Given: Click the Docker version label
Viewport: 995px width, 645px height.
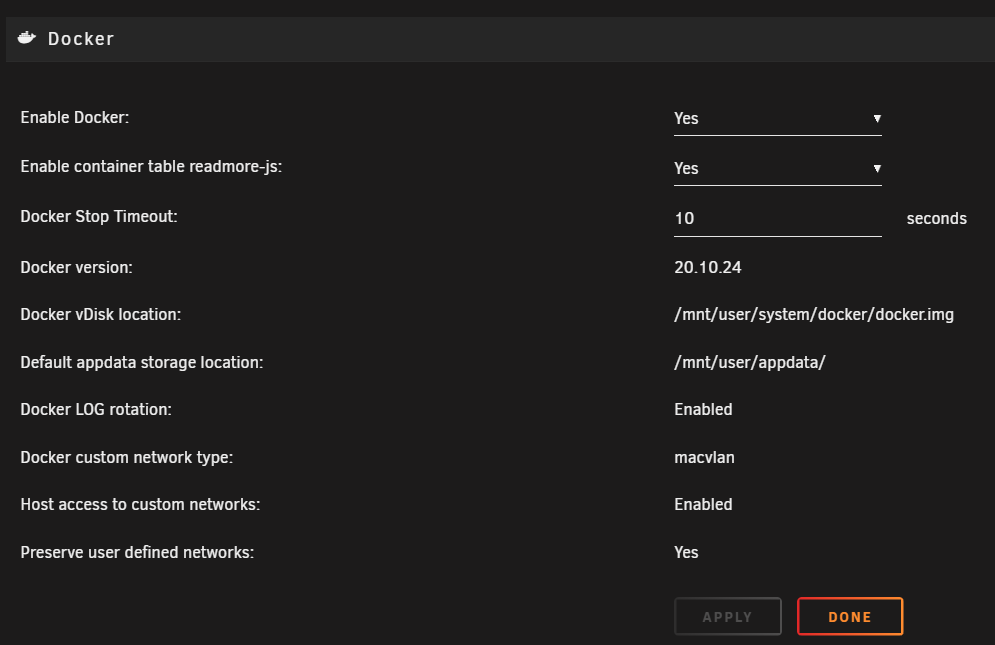Looking at the screenshot, I should pyautogui.click(x=76, y=267).
